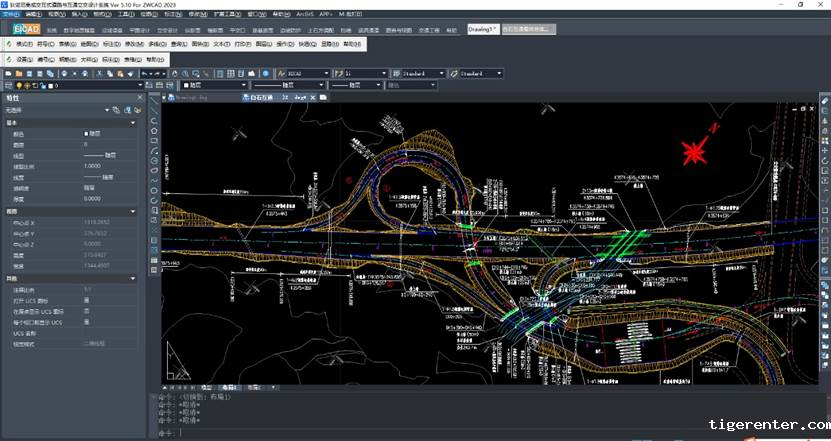Open the Standard dimension style dropdown

tap(420, 73)
